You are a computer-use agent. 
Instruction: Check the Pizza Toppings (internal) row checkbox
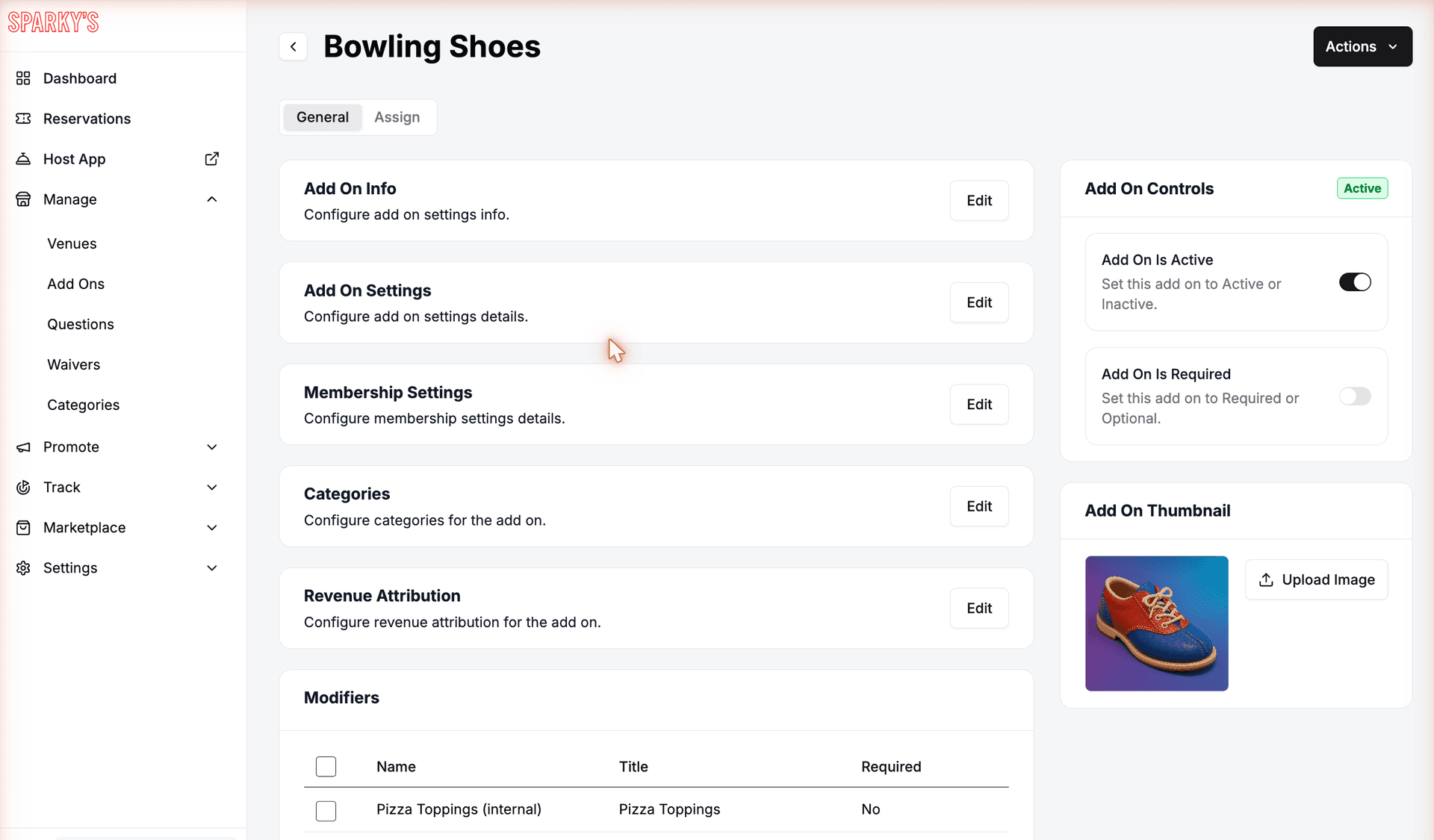(326, 811)
